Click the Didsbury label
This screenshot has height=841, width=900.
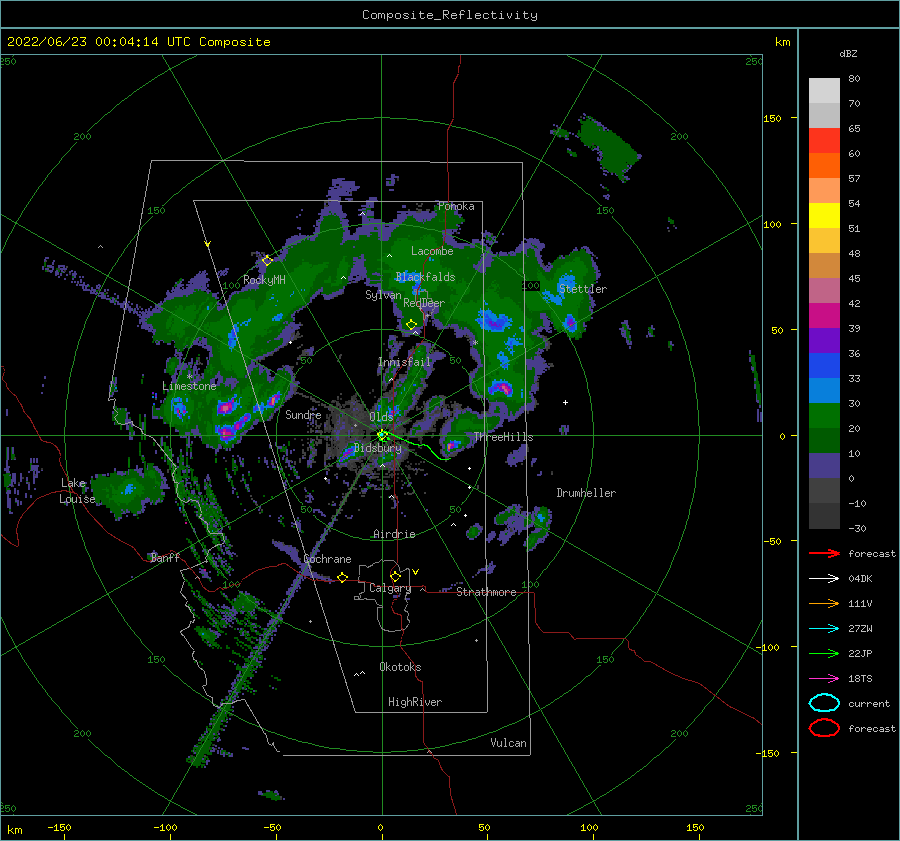[378, 448]
